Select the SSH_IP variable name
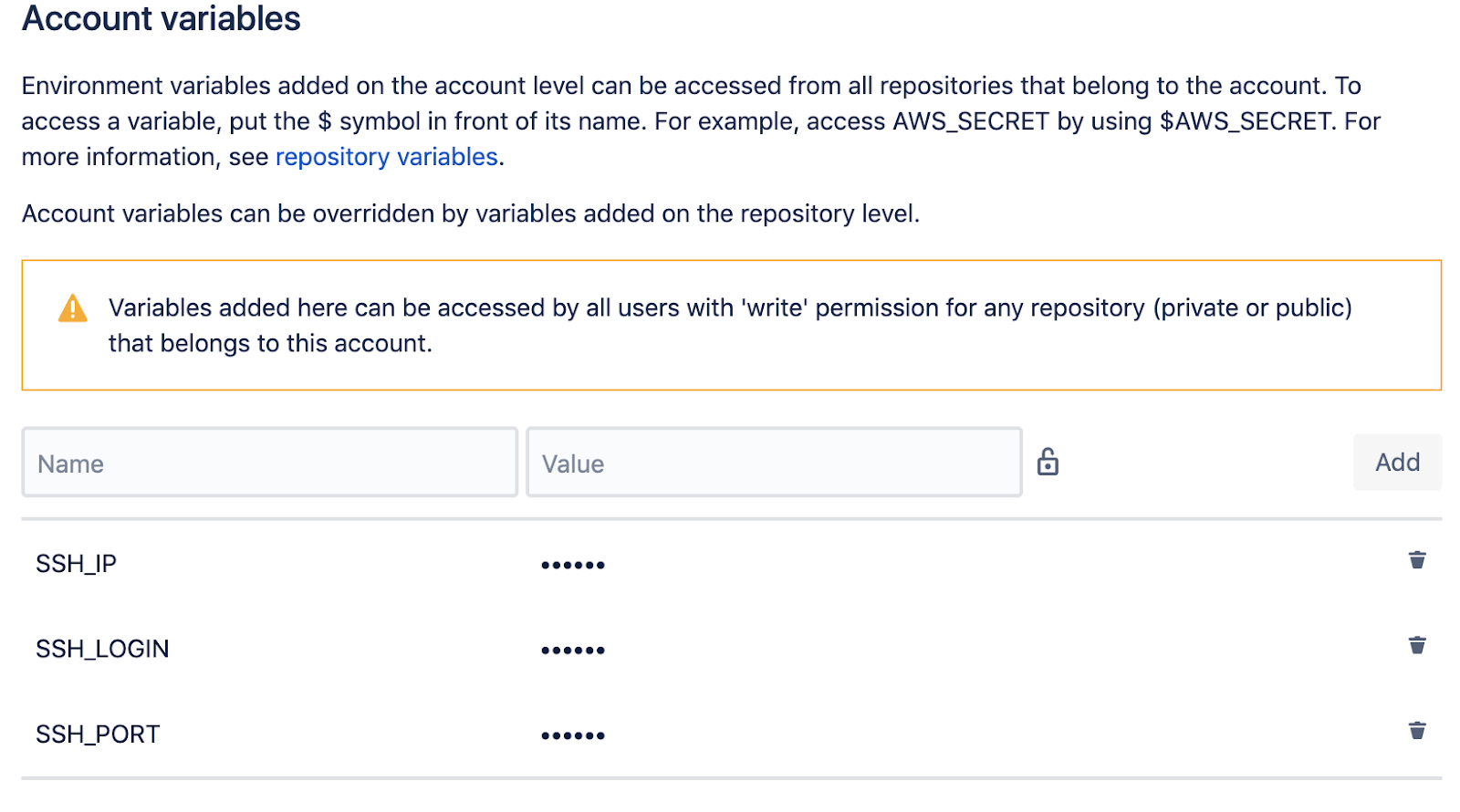The image size is (1460, 812). pyautogui.click(x=76, y=563)
